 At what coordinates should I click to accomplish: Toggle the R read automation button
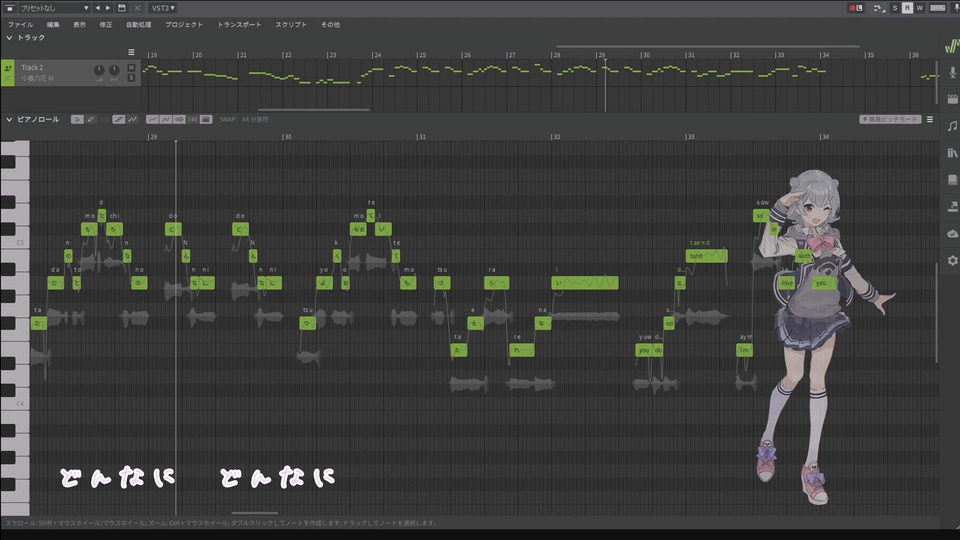[x=907, y=8]
